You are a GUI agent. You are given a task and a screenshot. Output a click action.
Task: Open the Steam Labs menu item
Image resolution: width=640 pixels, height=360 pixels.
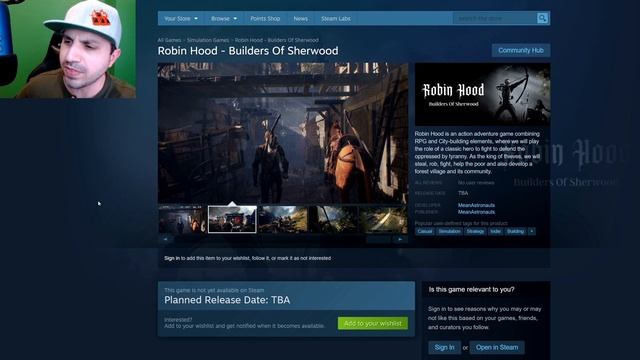click(336, 18)
